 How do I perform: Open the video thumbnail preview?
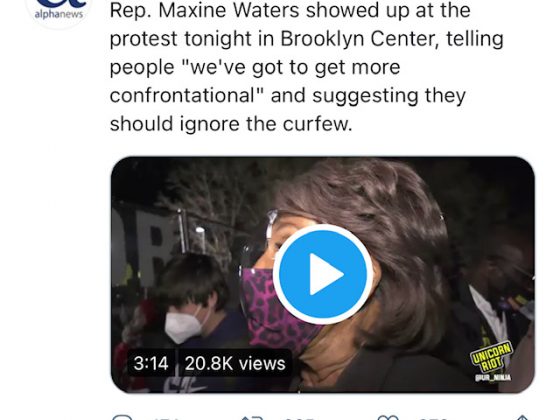point(322,275)
